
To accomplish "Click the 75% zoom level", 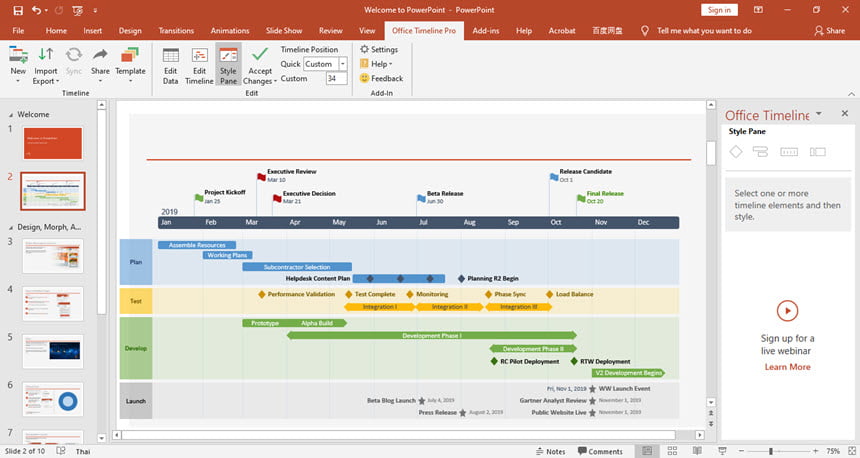I will (x=833, y=451).
